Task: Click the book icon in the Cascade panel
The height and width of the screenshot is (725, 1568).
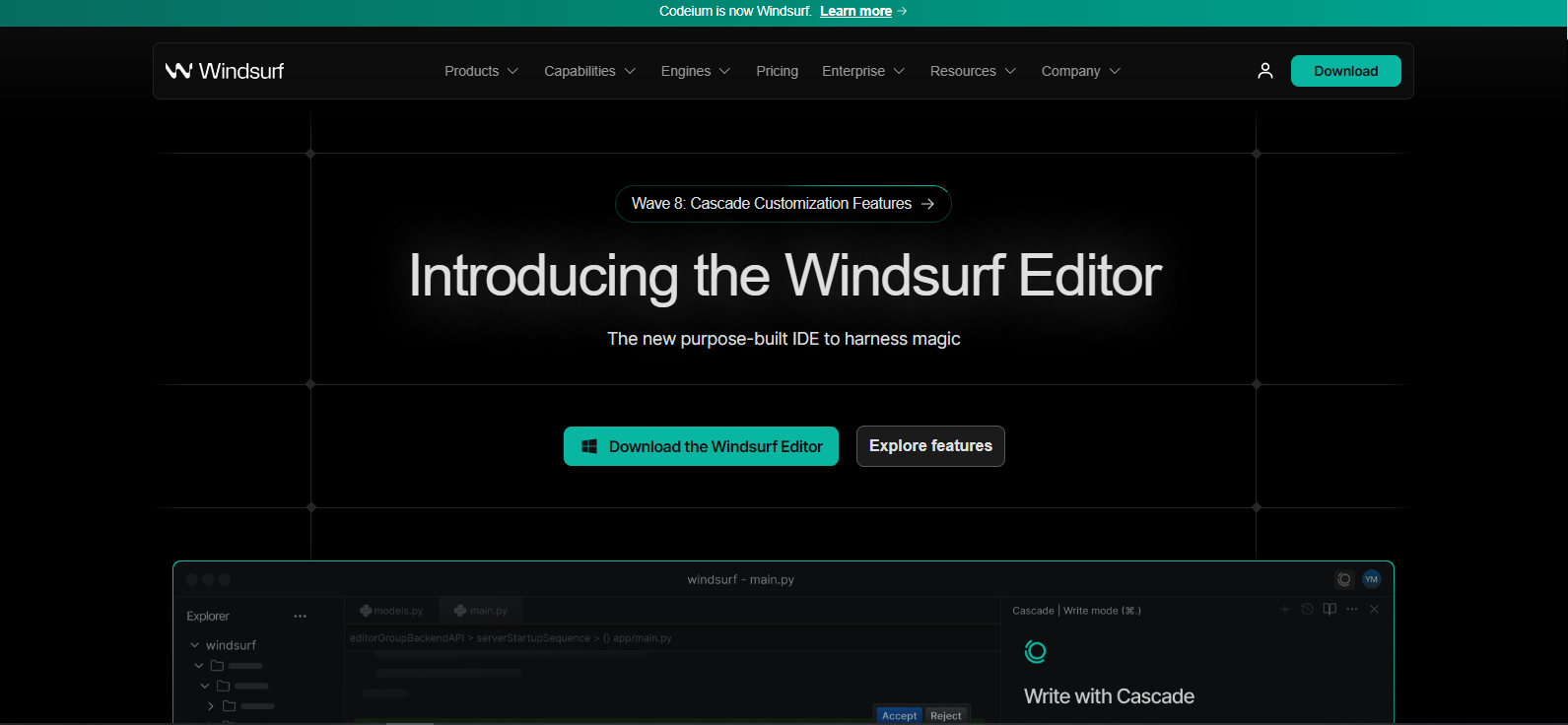Action: click(x=1329, y=610)
